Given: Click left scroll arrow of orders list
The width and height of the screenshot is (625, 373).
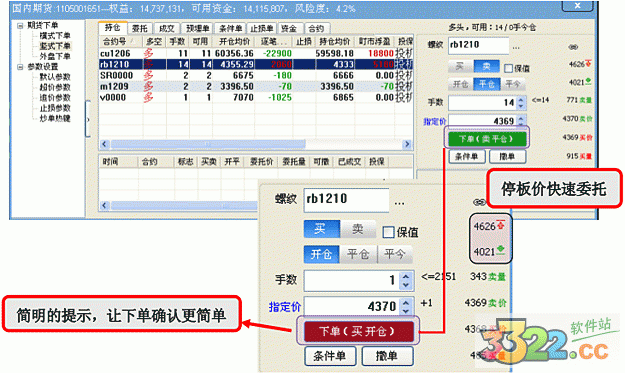Looking at the screenshot, I should coord(104,206).
